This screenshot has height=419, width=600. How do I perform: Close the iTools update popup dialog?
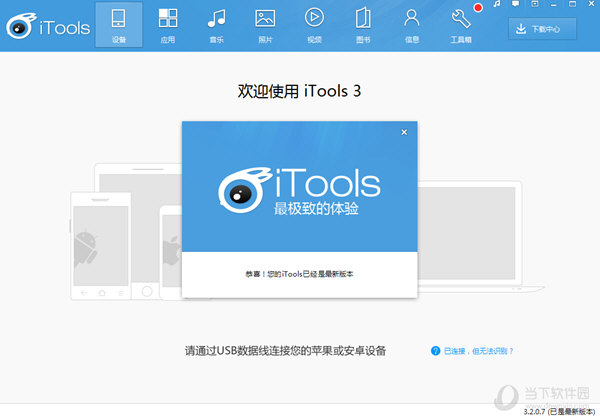click(x=404, y=132)
